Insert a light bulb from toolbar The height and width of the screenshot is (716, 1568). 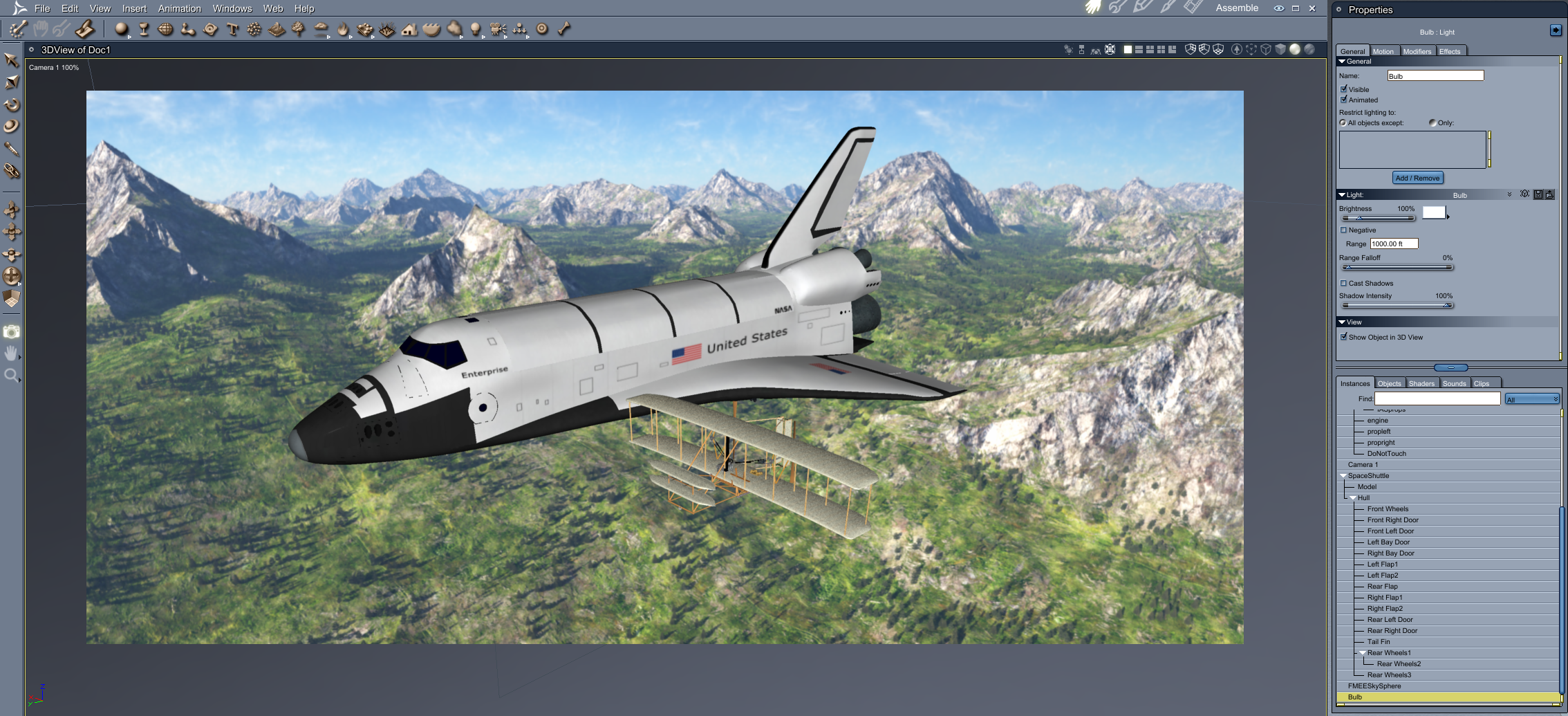[476, 29]
